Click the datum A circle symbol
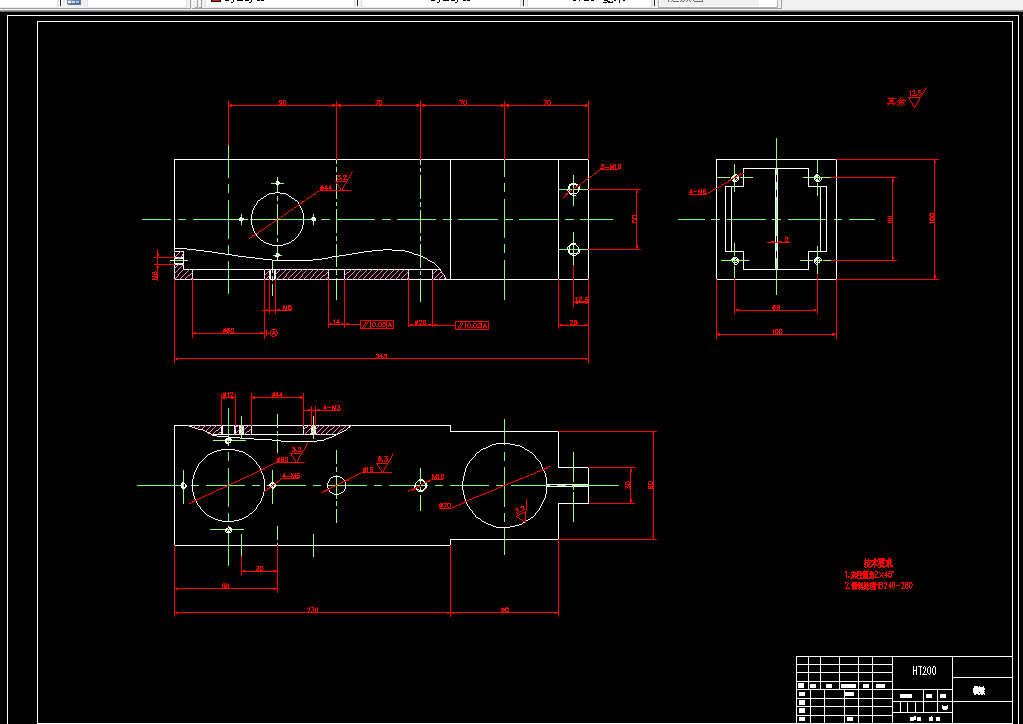Image resolution: width=1023 pixels, height=724 pixels. (x=274, y=333)
